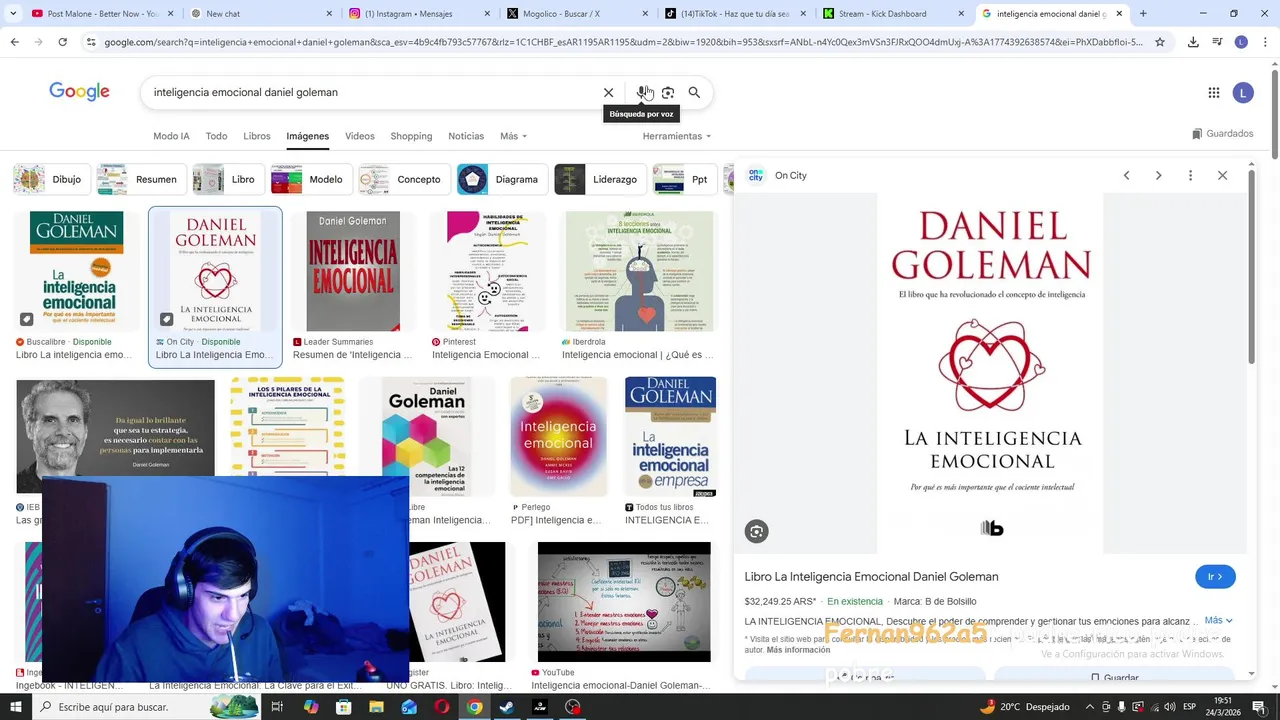Switch to the Shopping tab
This screenshot has width=1280, height=720.
coord(411,136)
